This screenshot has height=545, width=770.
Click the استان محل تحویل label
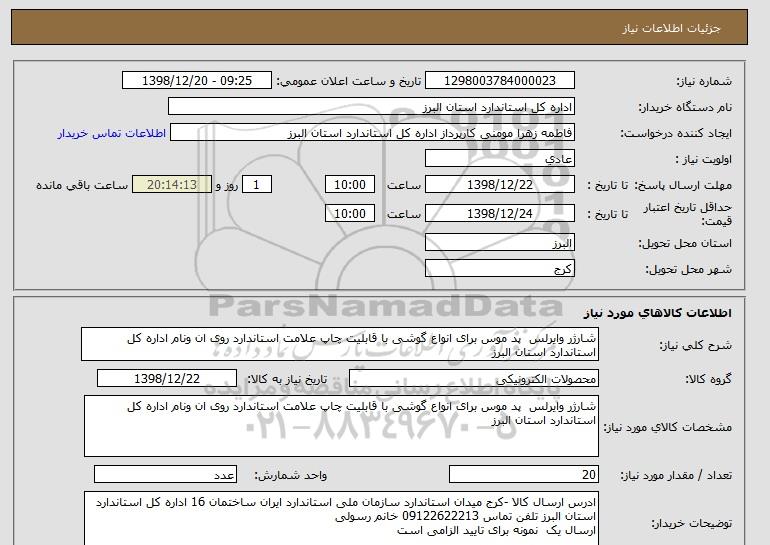[685, 244]
